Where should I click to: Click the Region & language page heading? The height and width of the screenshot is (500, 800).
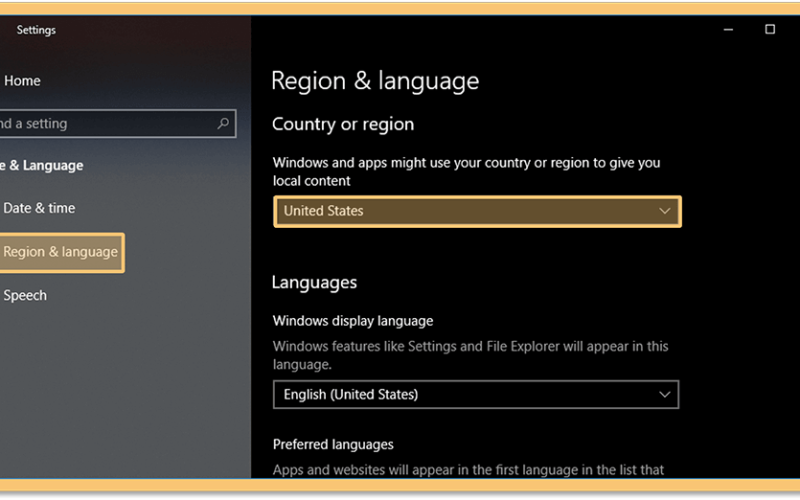[x=375, y=81]
